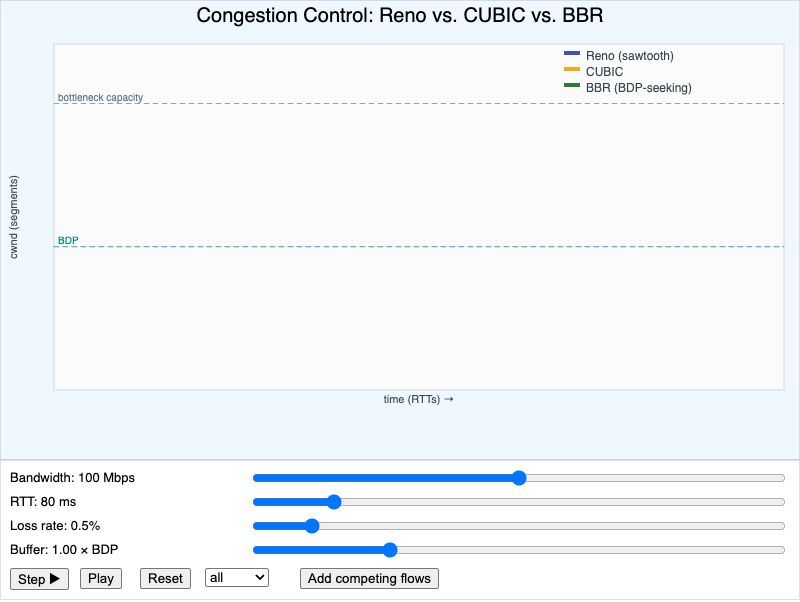The width and height of the screenshot is (800, 602).
Task: Click the Bandwidth slider handle
Action: point(519,478)
